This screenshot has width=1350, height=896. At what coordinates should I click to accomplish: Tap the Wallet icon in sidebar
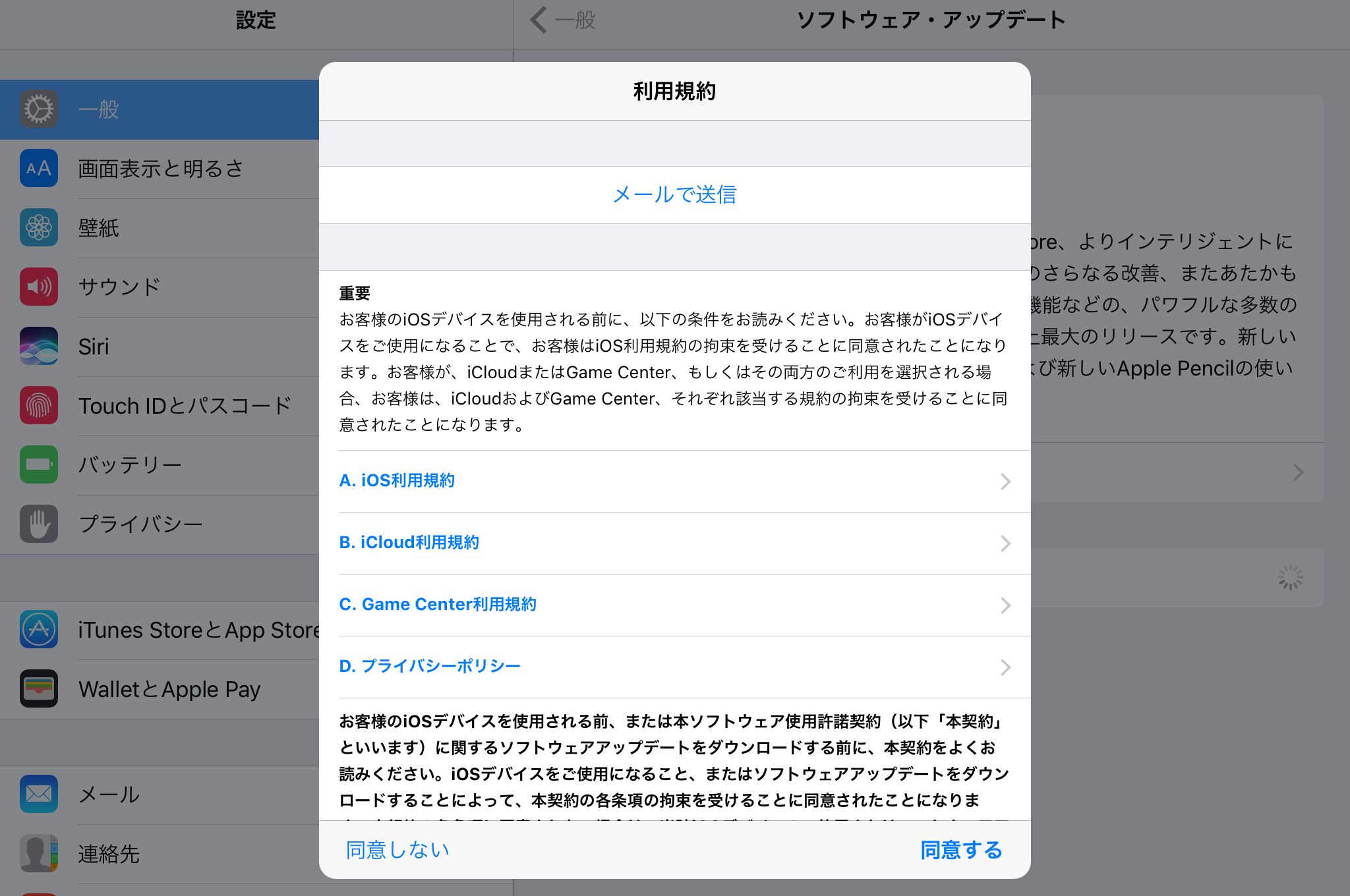(39, 689)
